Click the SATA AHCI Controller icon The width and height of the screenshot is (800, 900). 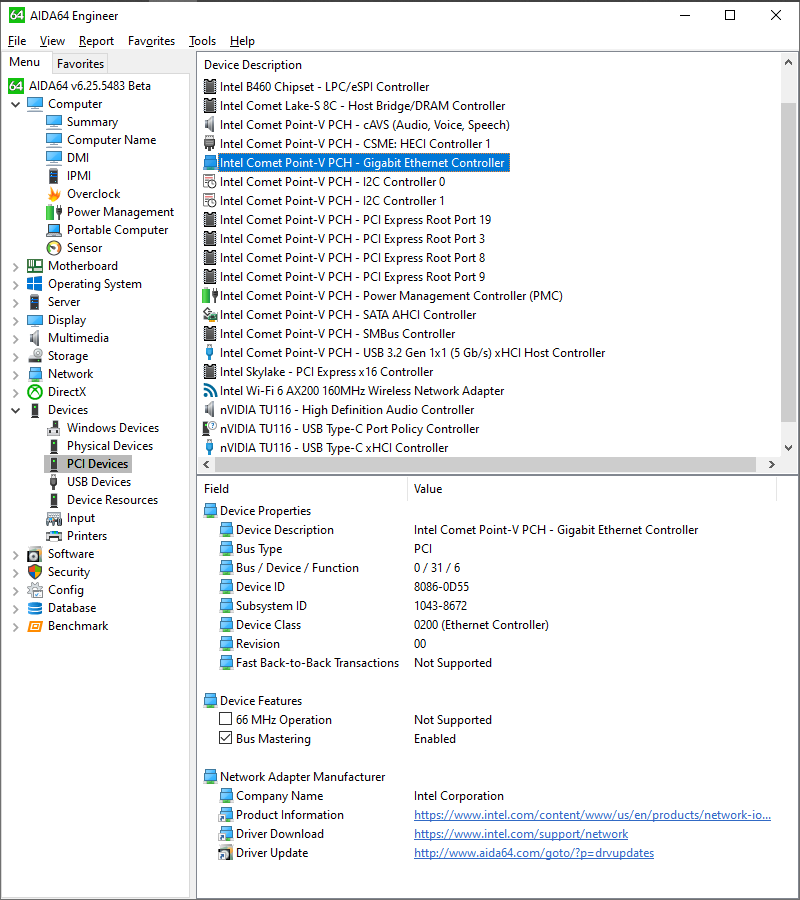coord(210,315)
